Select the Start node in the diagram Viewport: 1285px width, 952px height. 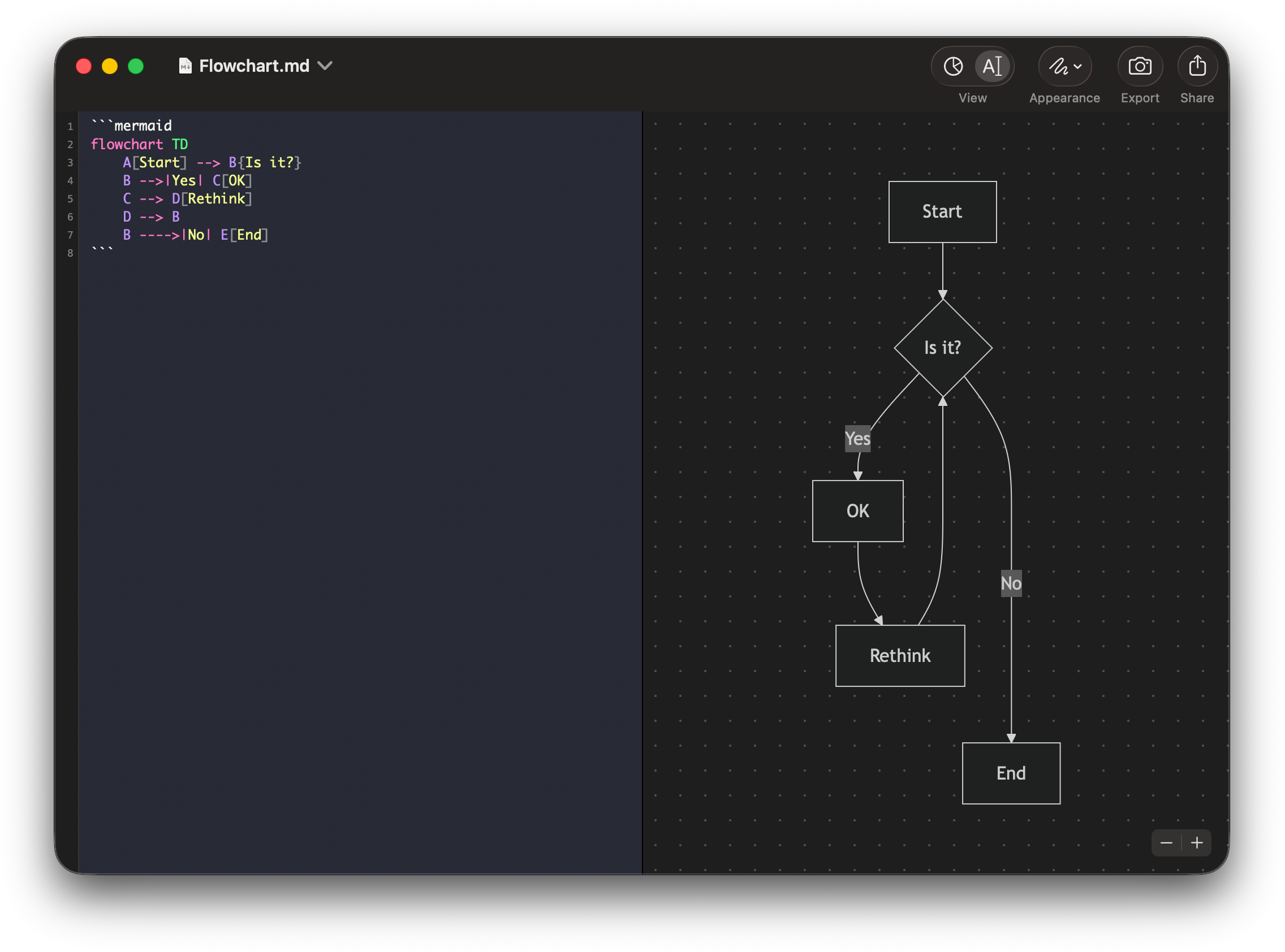click(x=942, y=212)
